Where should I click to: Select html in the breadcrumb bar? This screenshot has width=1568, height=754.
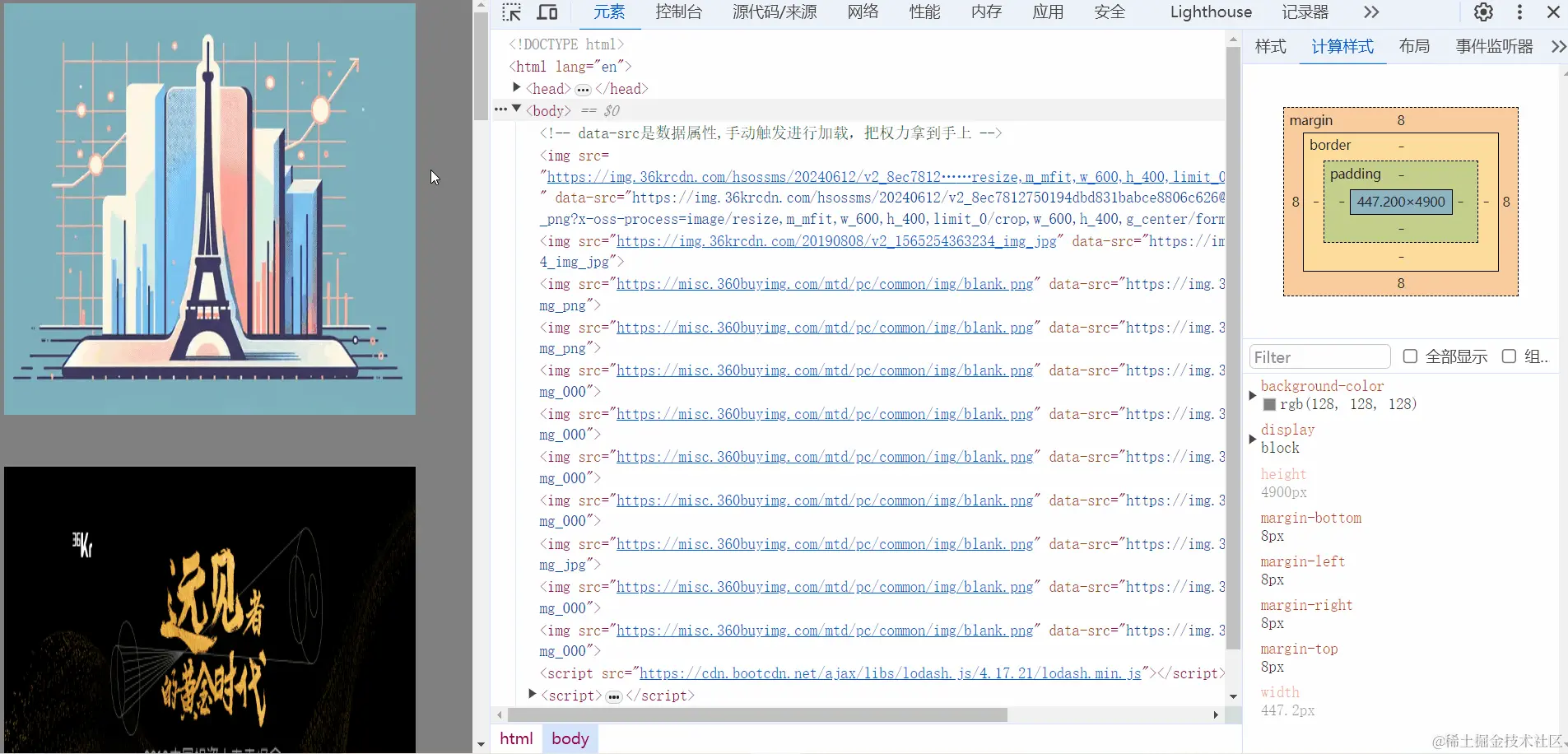tap(516, 738)
